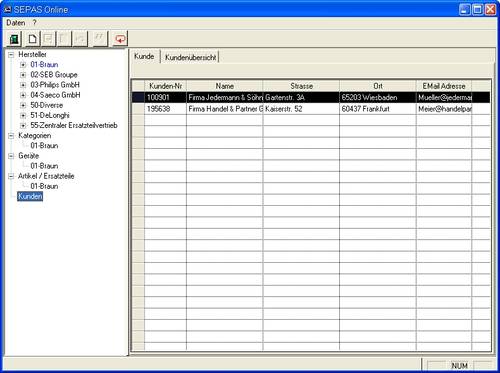Click the row selector for customer 195638

click(138, 109)
